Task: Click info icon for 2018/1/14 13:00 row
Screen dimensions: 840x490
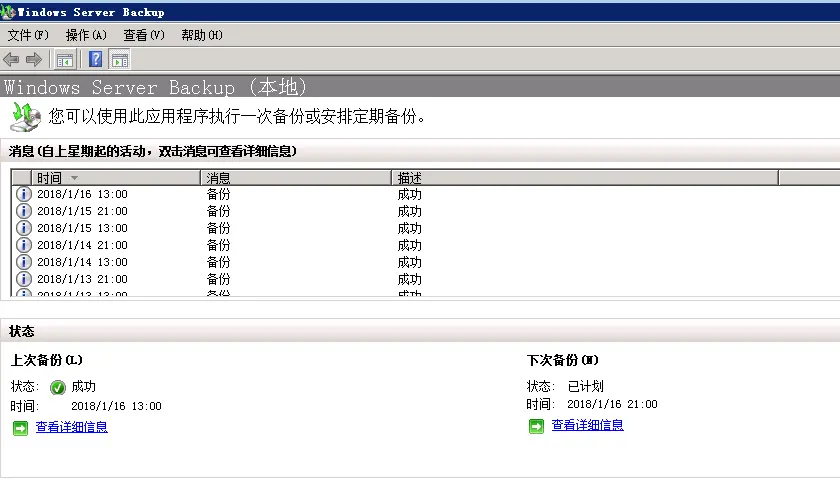Action: 24,262
